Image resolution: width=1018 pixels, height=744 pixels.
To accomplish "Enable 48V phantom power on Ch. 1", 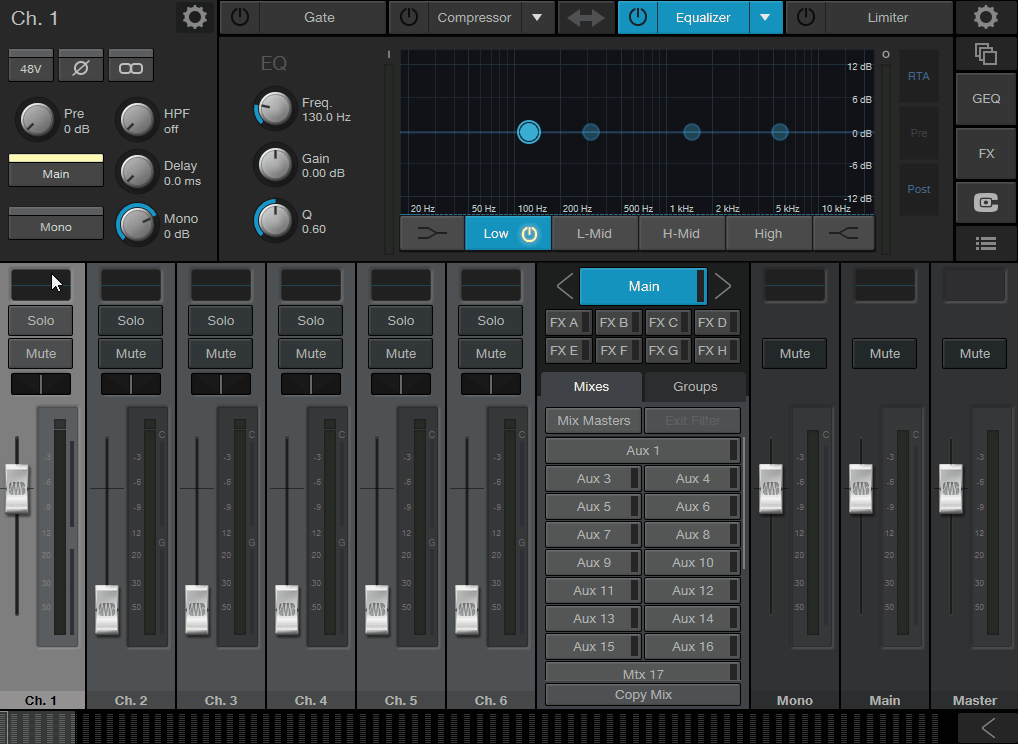I will [30, 65].
